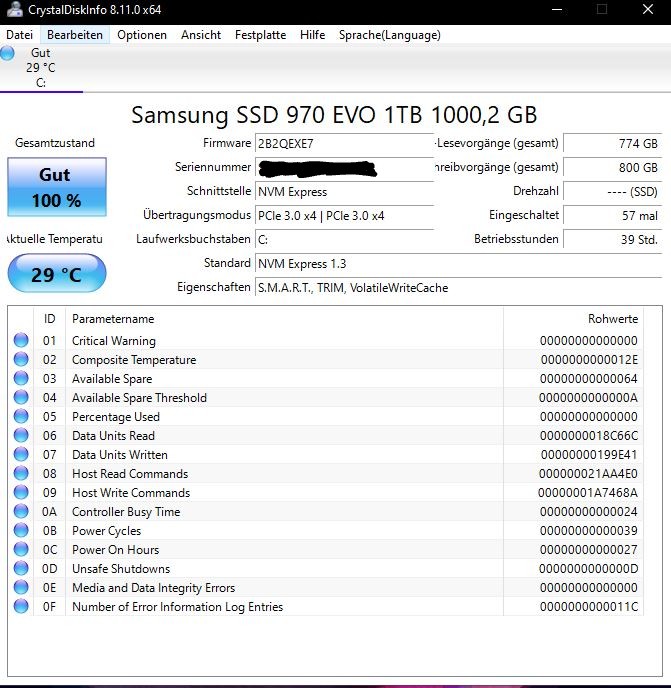
Task: Select the Data Units Written parameter name
Action: (120, 455)
